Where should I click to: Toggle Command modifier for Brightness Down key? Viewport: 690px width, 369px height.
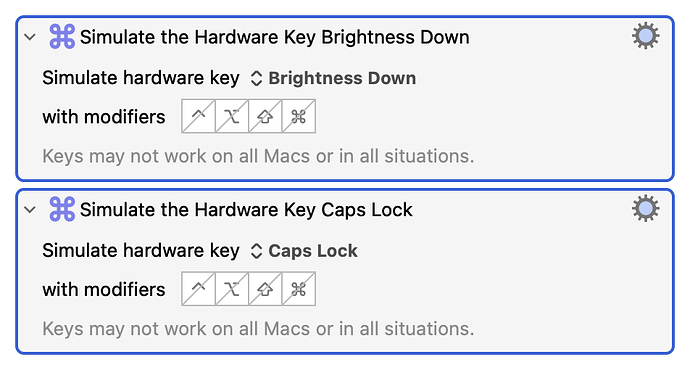(299, 116)
